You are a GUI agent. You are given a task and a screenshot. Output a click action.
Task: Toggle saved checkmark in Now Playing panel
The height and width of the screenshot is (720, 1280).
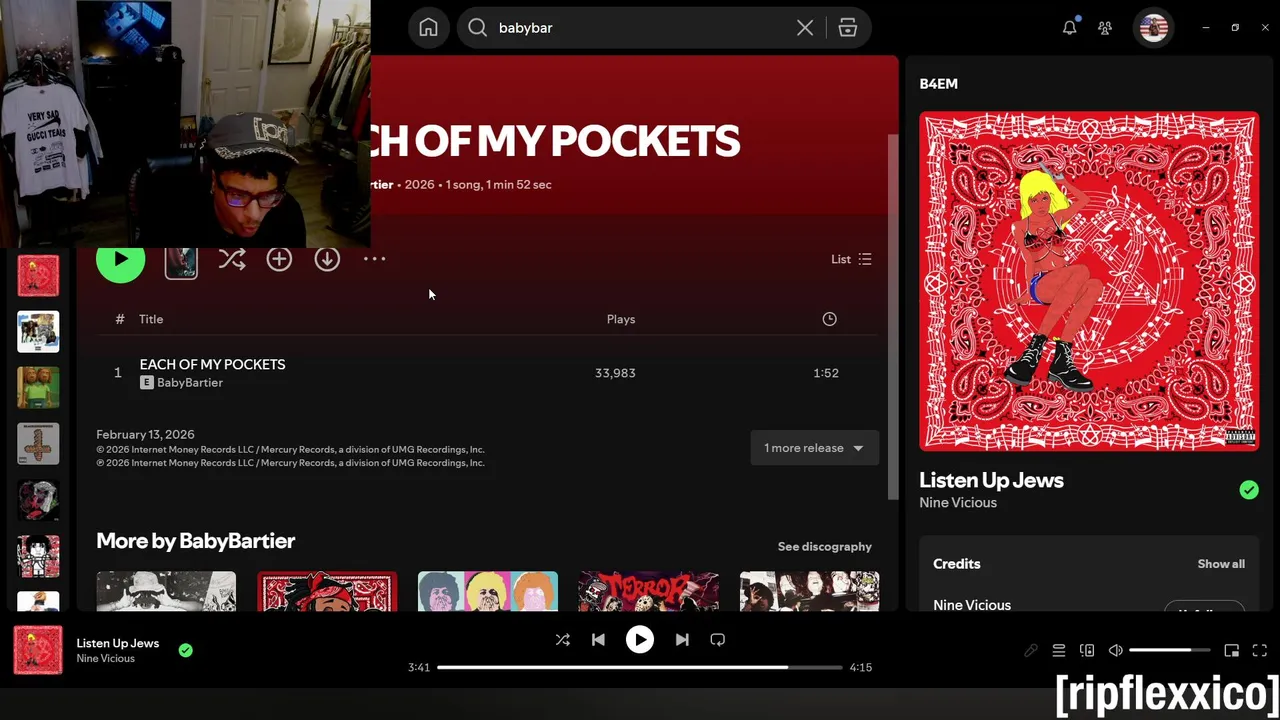coord(1249,490)
